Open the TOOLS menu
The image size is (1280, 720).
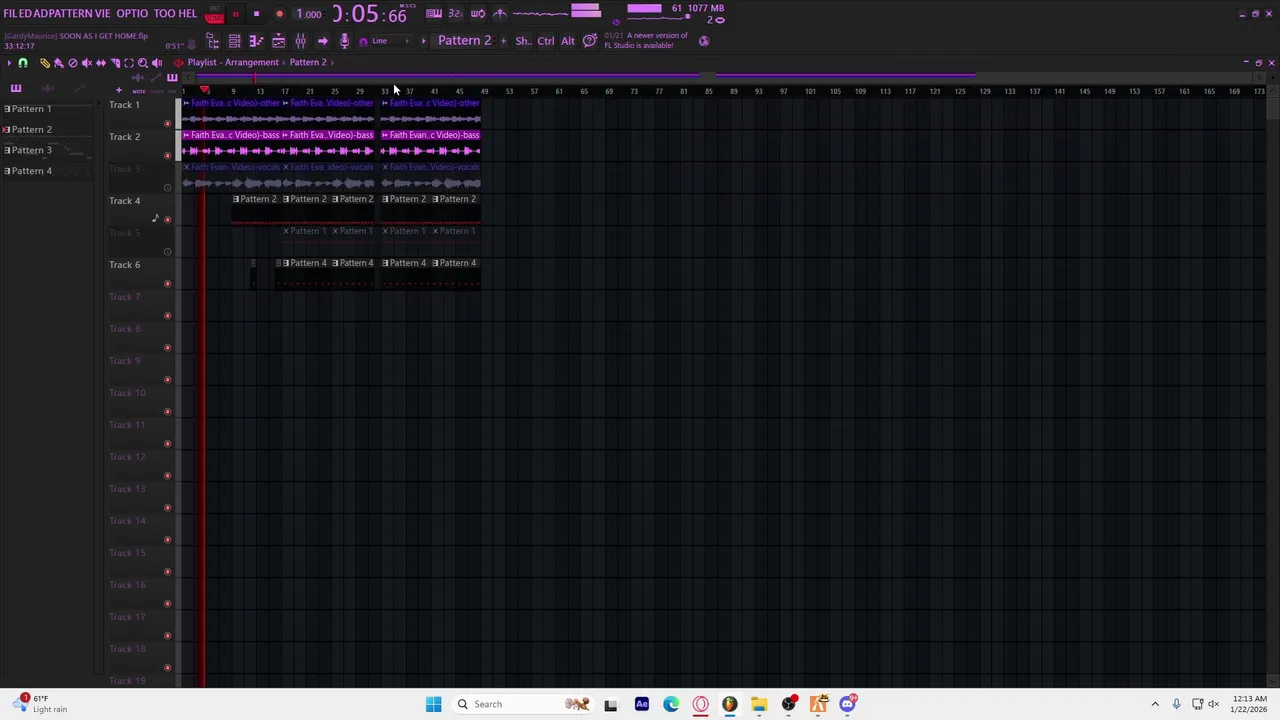coord(164,14)
